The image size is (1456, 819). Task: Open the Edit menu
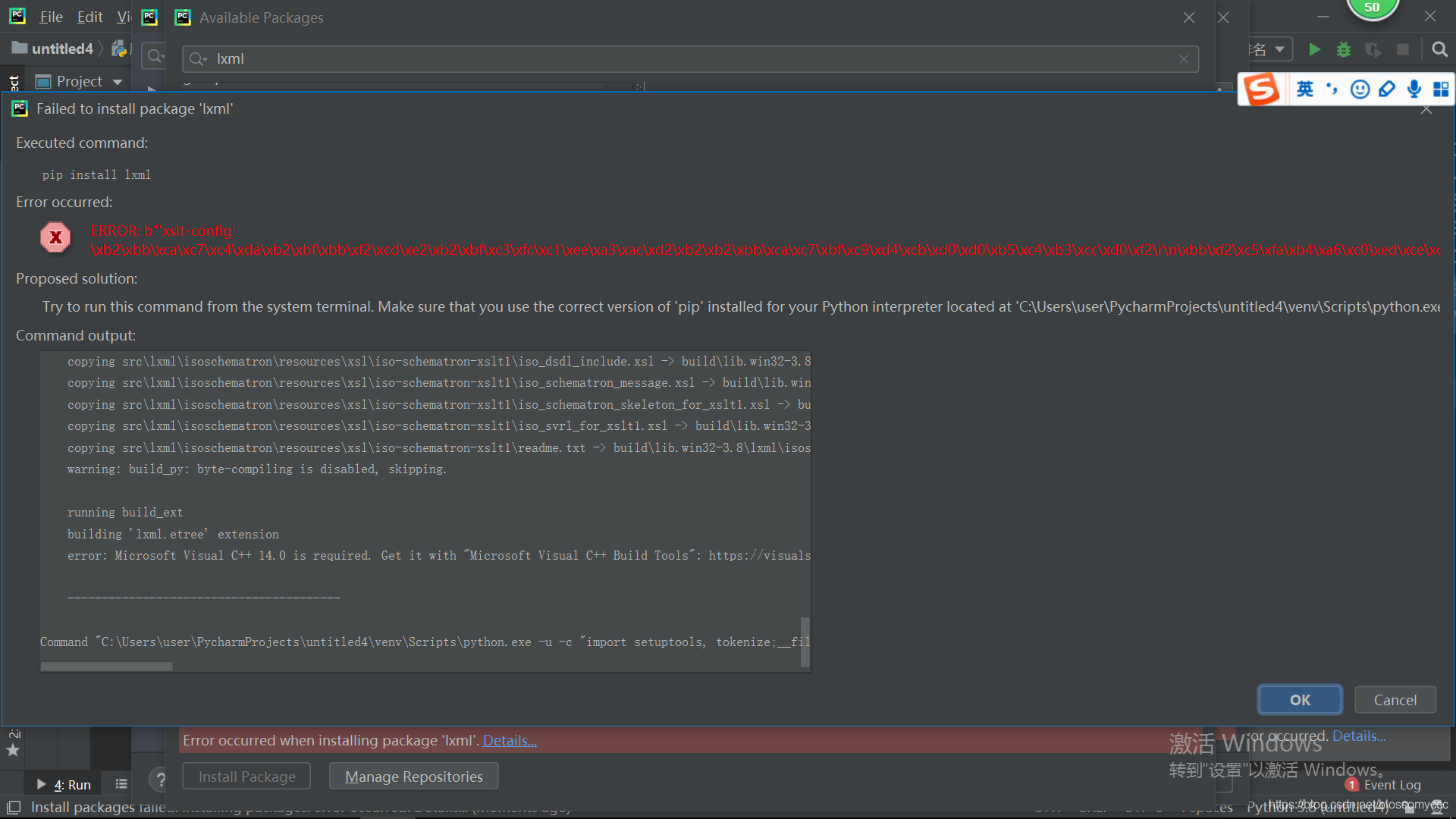[x=89, y=17]
